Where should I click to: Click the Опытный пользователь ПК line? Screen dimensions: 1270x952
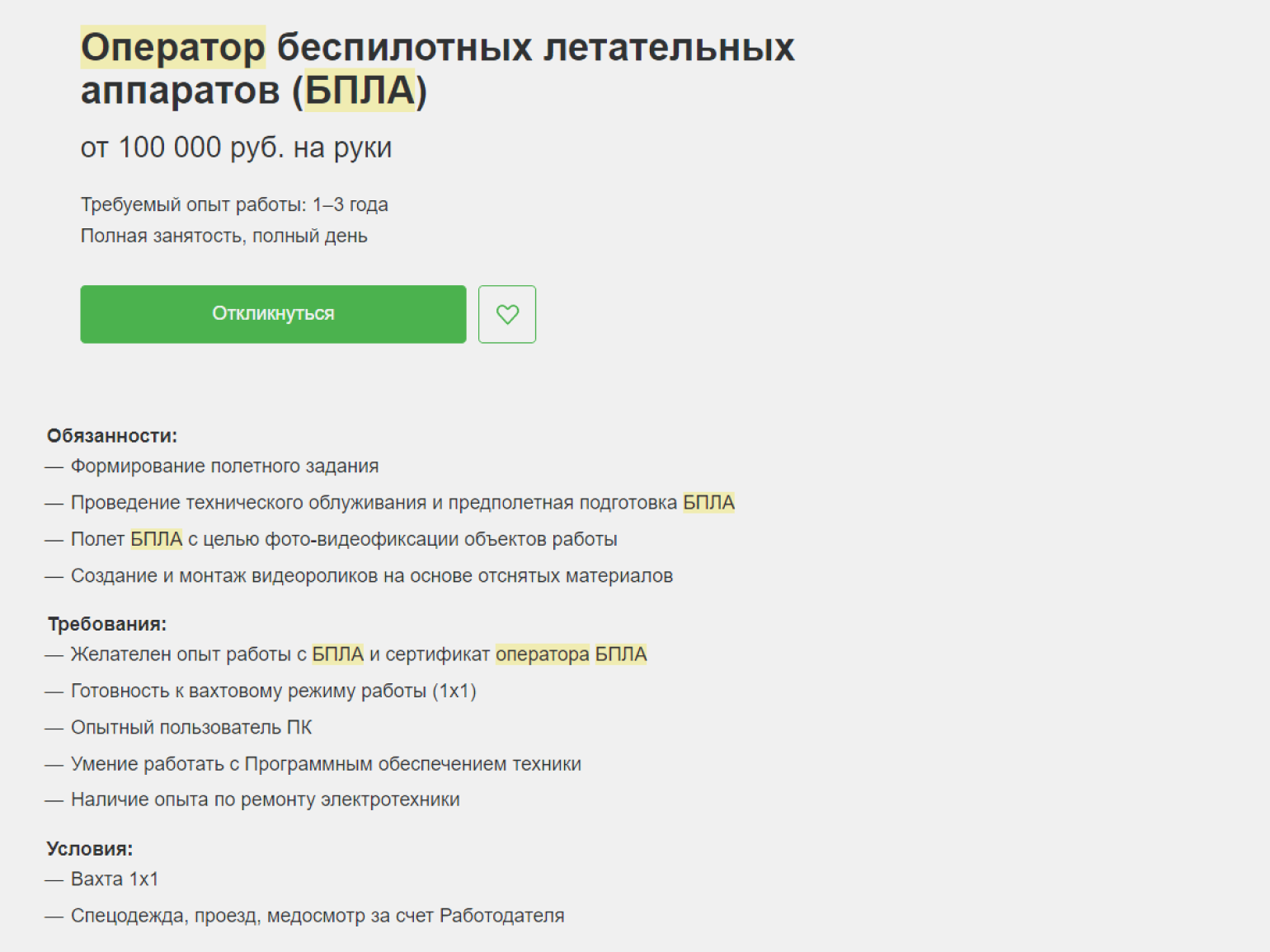tap(191, 727)
